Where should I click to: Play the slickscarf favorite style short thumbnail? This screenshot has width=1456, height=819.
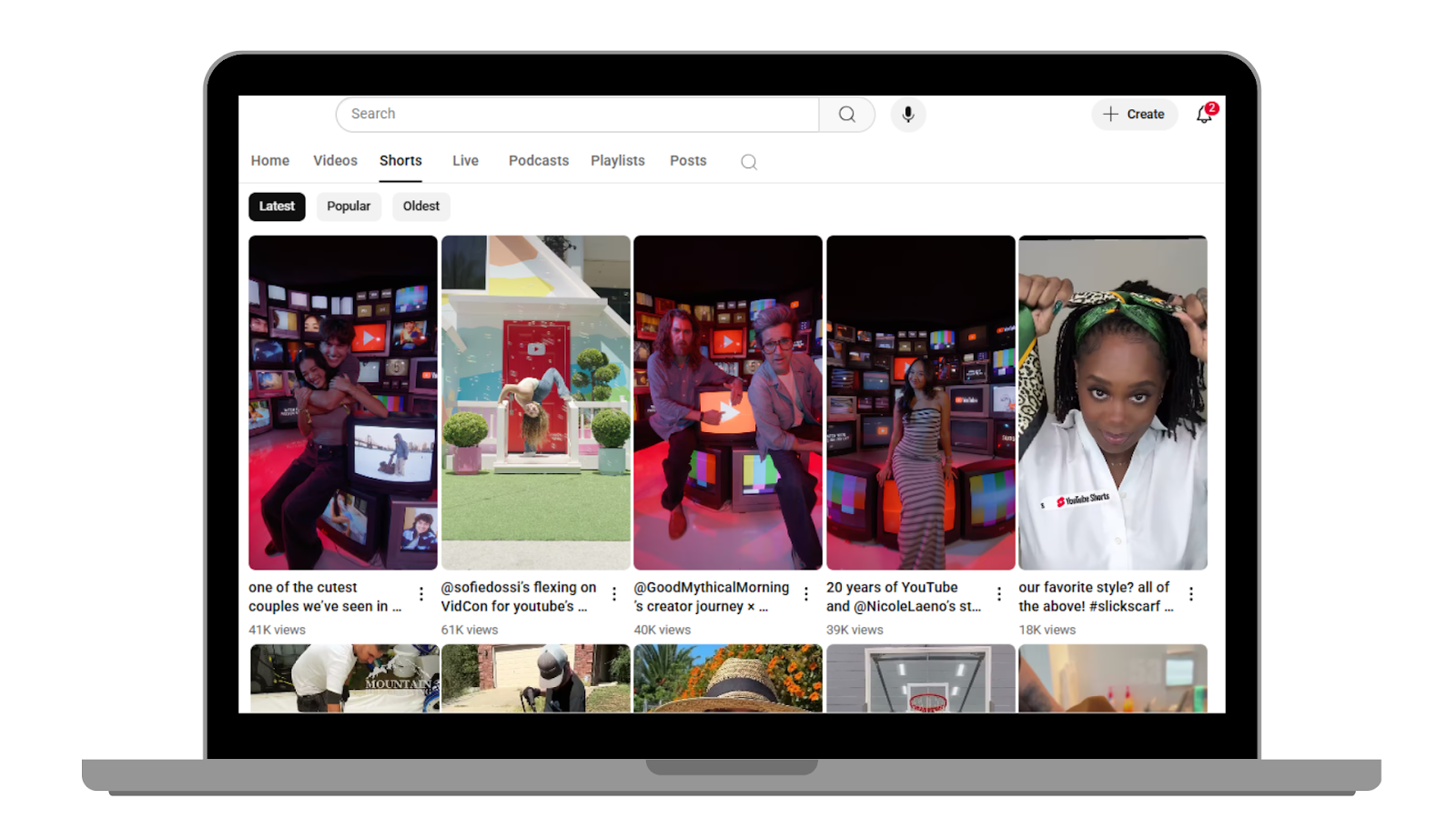click(x=1113, y=403)
